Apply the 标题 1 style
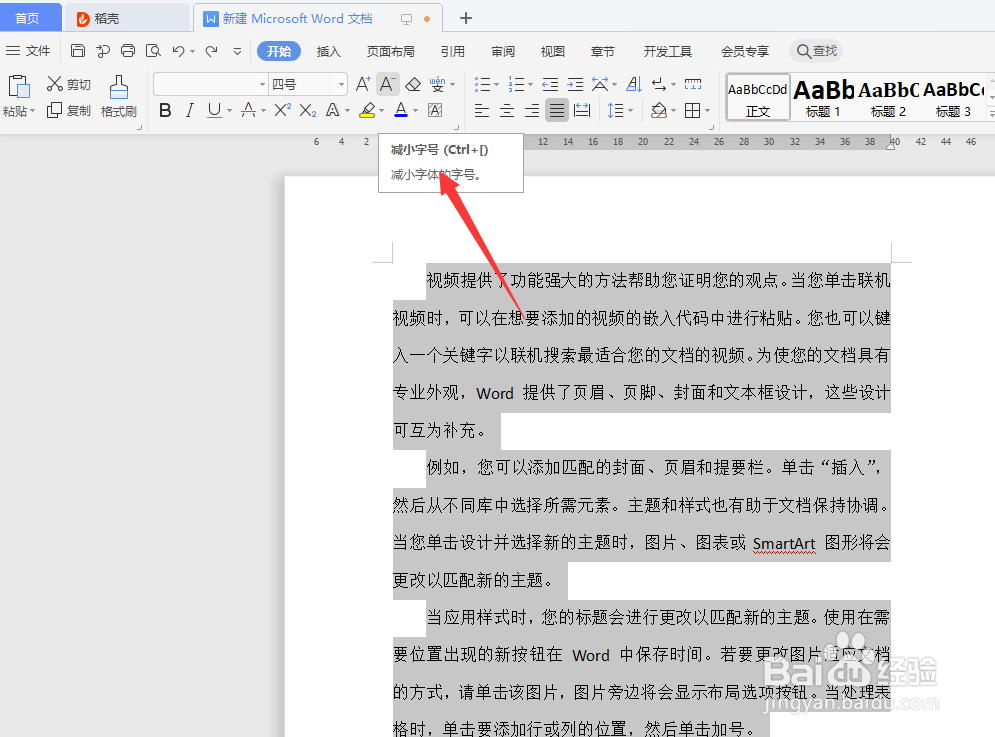This screenshot has width=995, height=737. [x=824, y=96]
